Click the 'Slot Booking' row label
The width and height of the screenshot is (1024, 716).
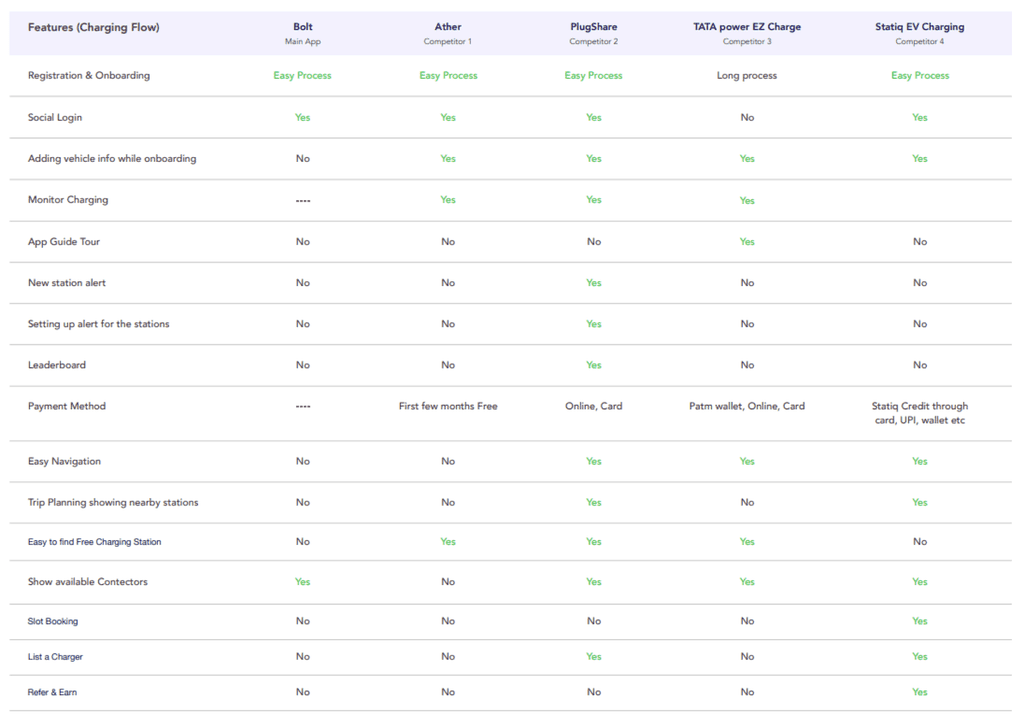tap(52, 621)
